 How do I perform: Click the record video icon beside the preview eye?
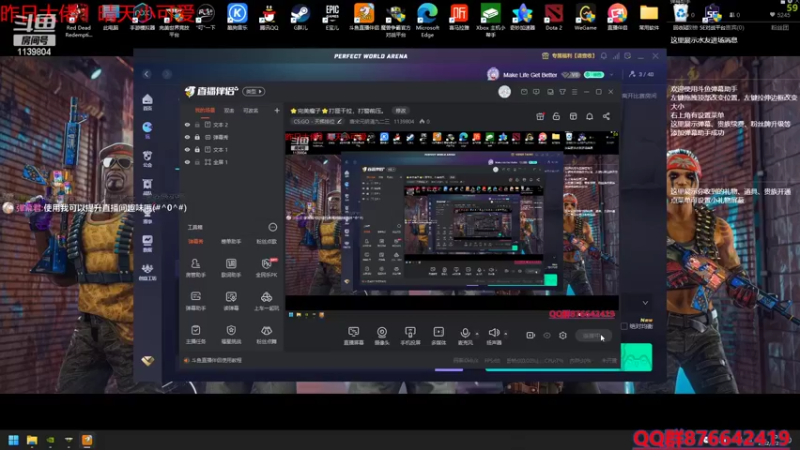531,335
